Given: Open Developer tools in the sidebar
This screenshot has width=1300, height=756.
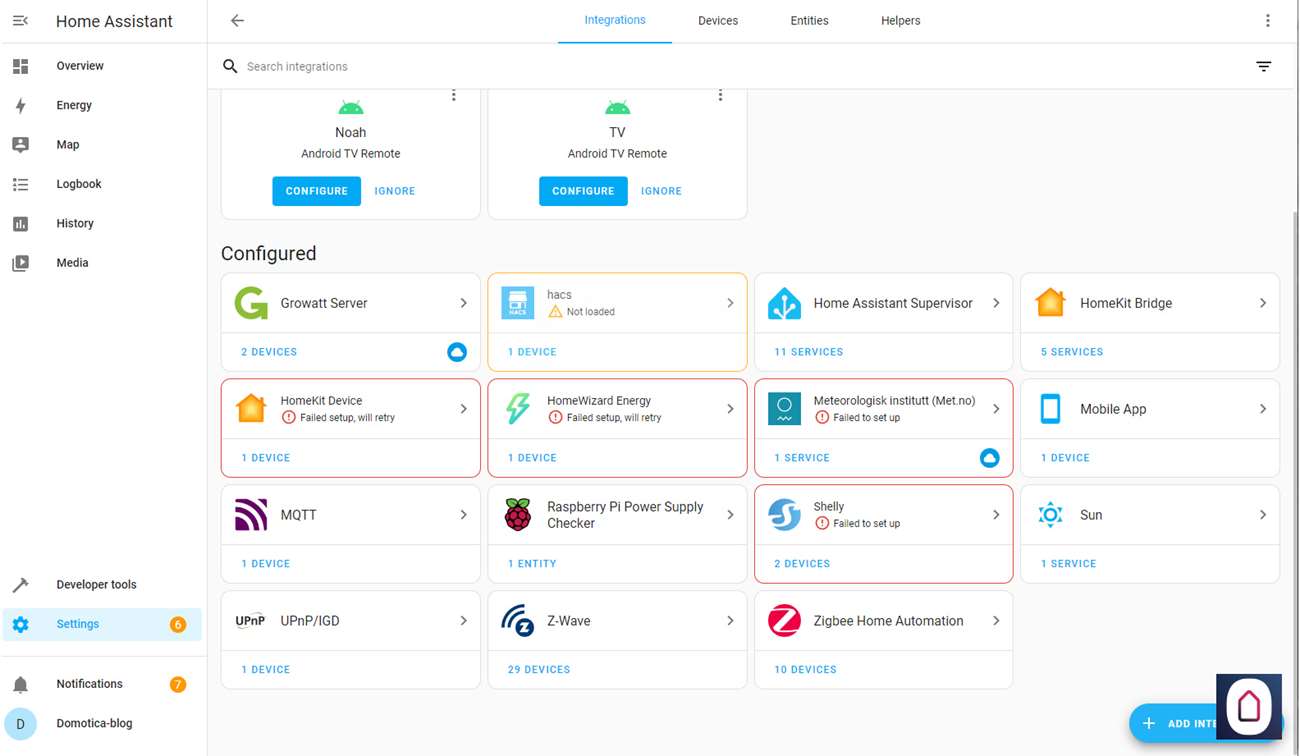Looking at the screenshot, I should pos(96,585).
